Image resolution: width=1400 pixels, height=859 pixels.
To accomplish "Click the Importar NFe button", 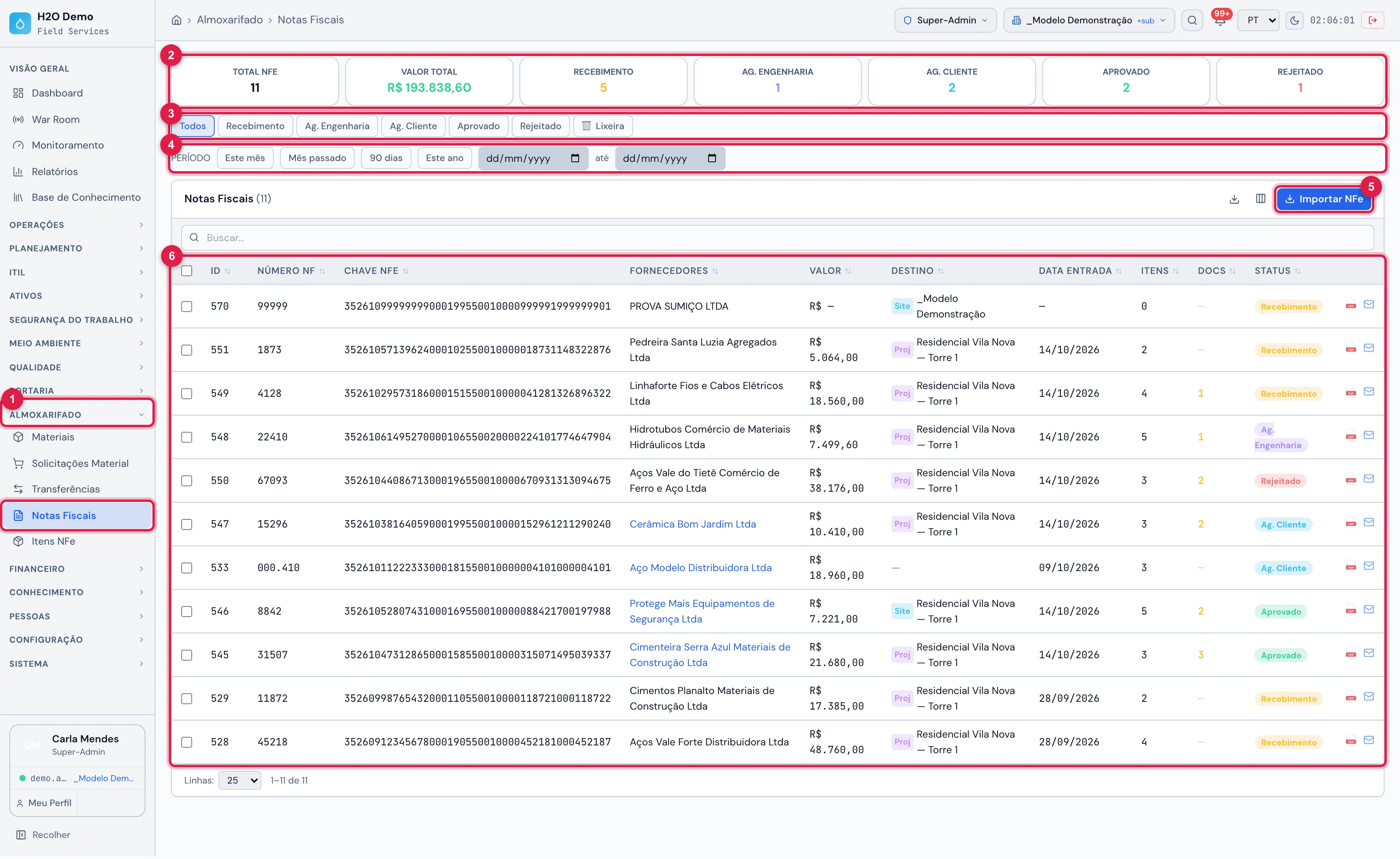I will [1324, 199].
